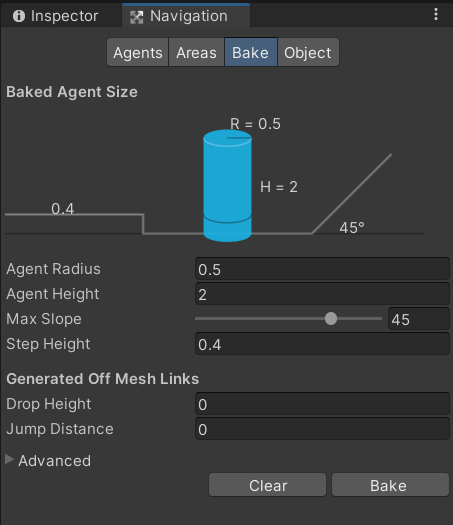Open the Object tab
This screenshot has width=453, height=525.
(308, 53)
